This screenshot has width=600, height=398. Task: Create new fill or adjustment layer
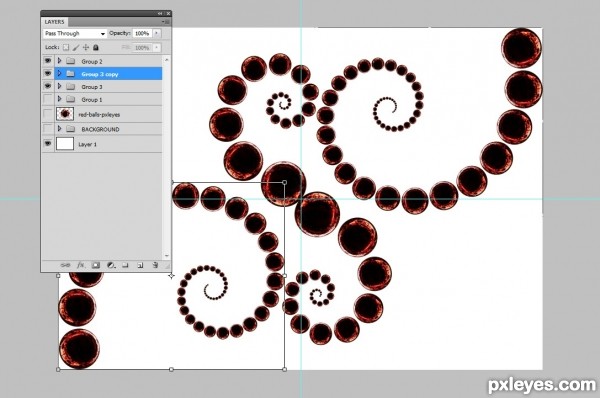[111, 265]
